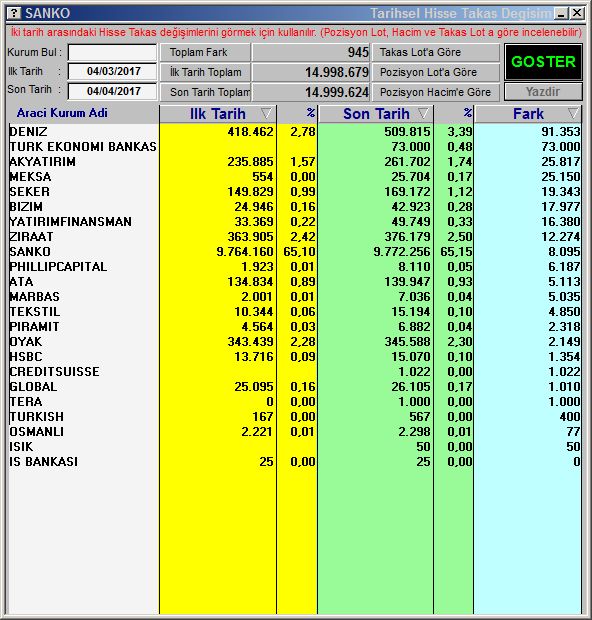Click the first percent column header
The height and width of the screenshot is (620, 592).
coord(297,114)
